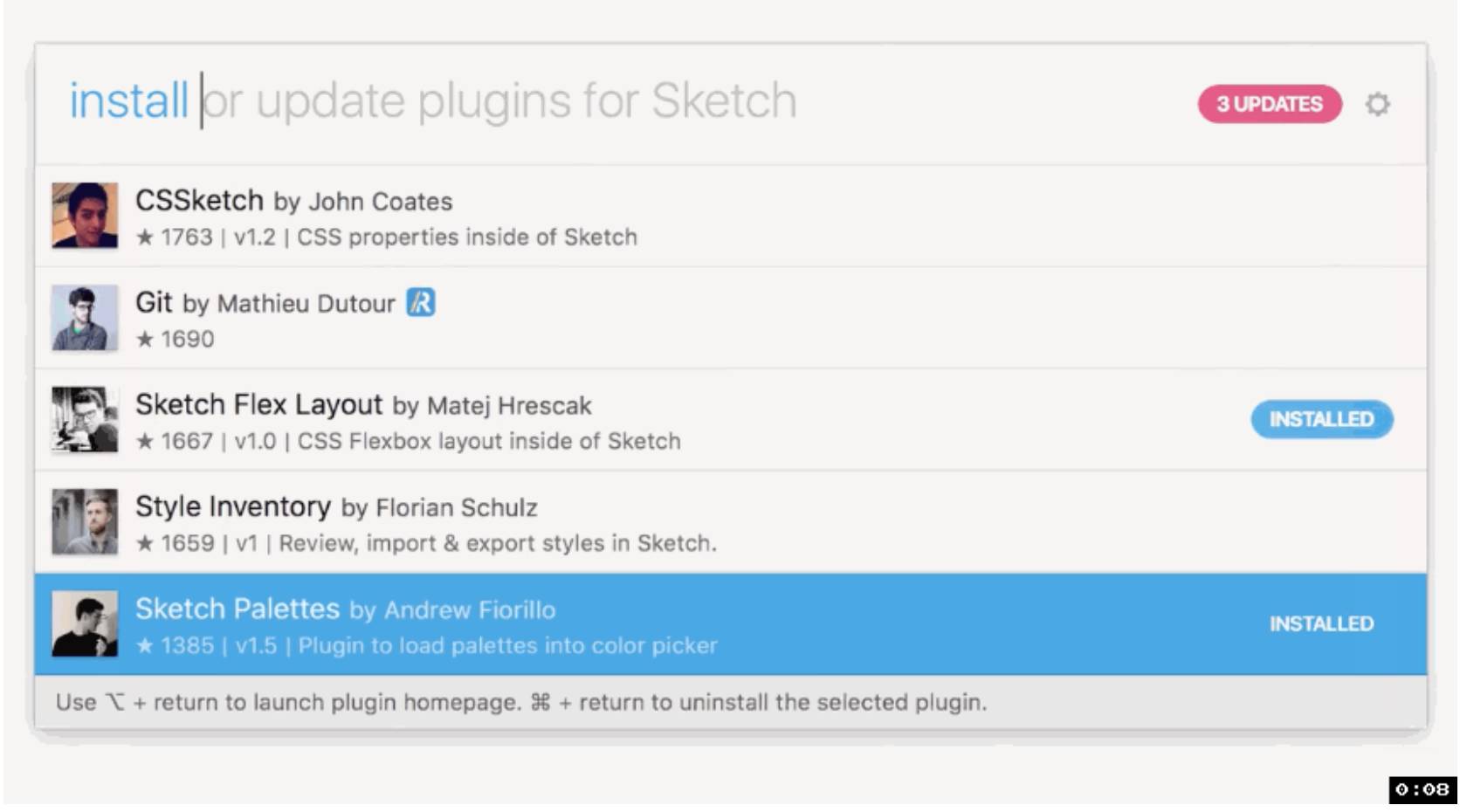Click the footer hint about uninstalling plugins
This screenshot has width=1467, height=812.
click(759, 702)
